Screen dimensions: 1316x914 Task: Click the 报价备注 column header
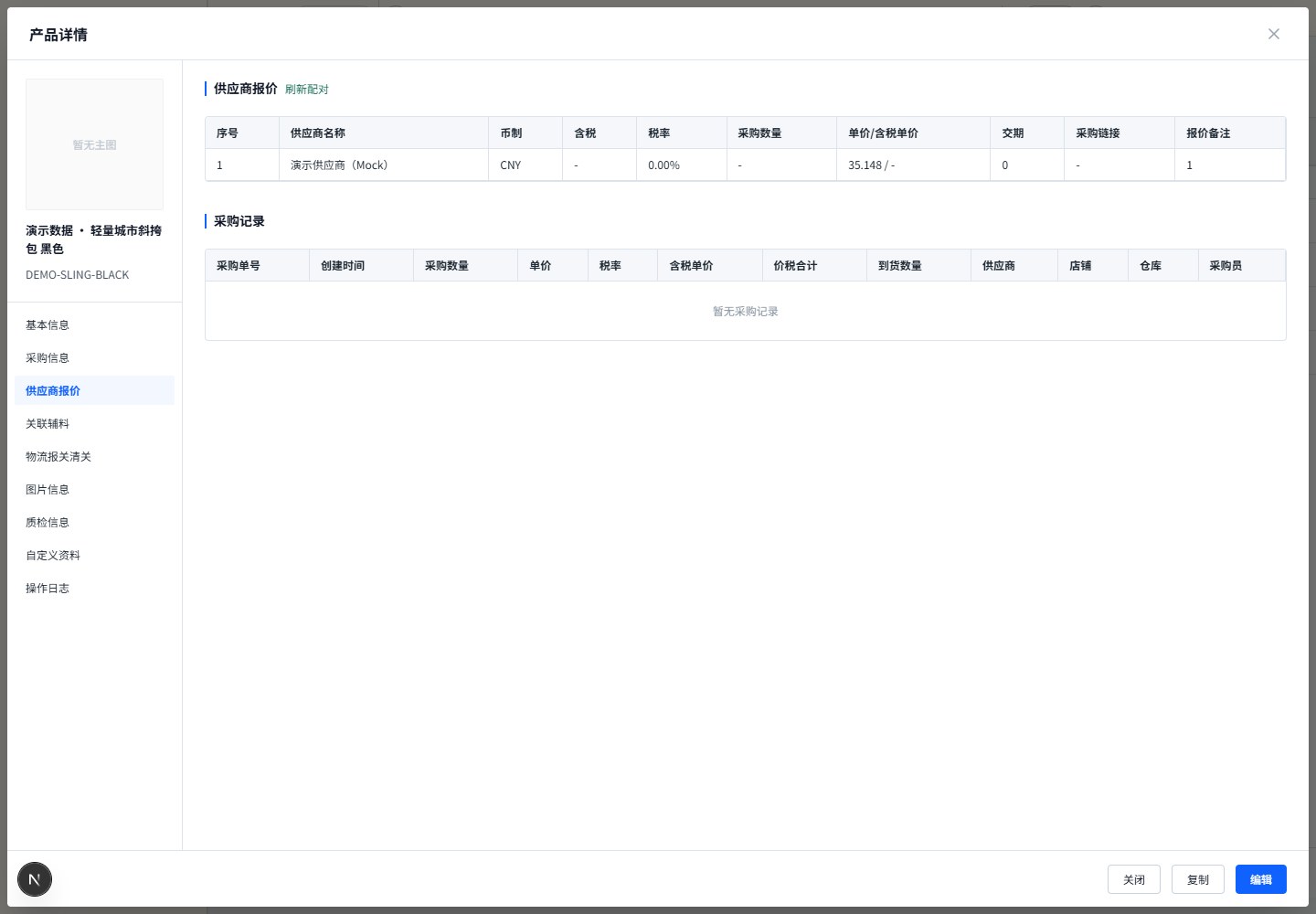[x=1230, y=133]
